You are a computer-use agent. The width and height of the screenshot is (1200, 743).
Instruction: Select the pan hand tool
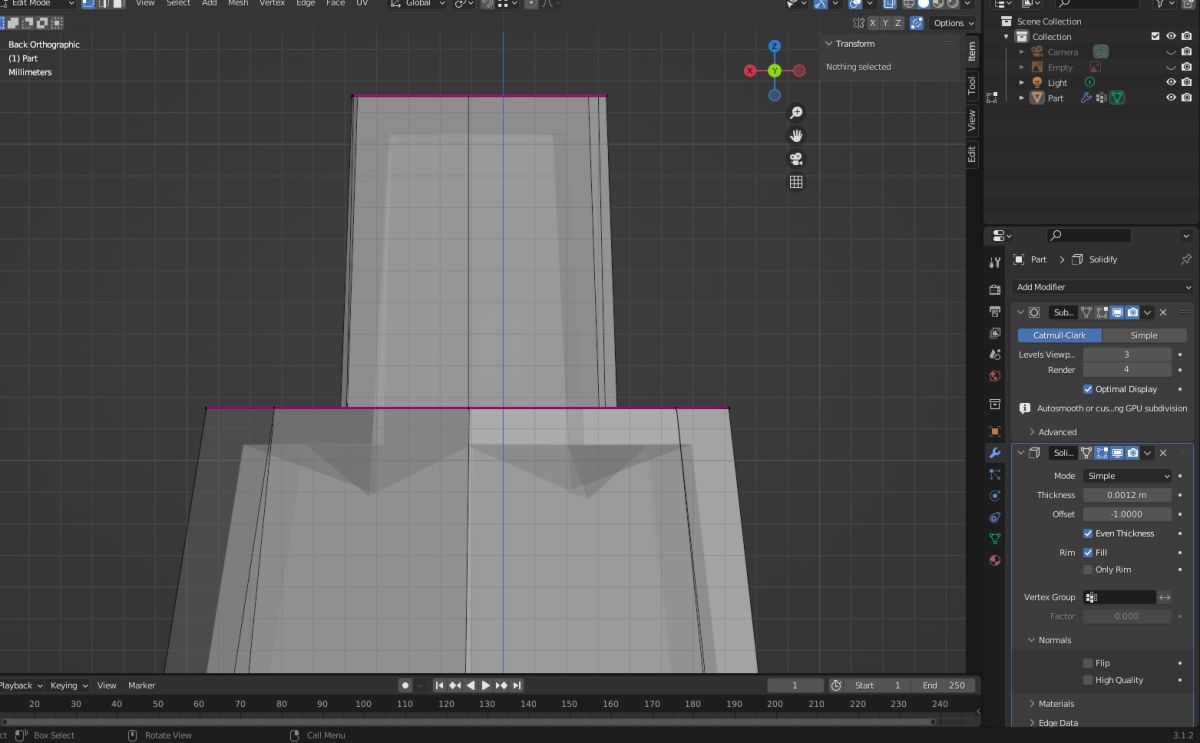coord(796,136)
